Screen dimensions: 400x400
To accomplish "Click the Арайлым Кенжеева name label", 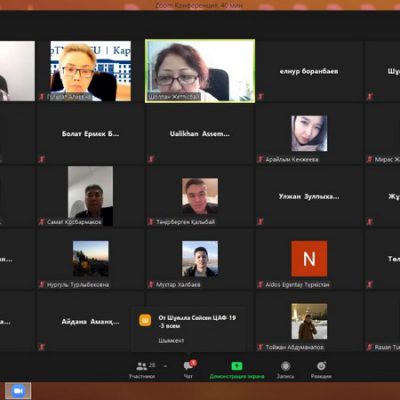I will (292, 159).
